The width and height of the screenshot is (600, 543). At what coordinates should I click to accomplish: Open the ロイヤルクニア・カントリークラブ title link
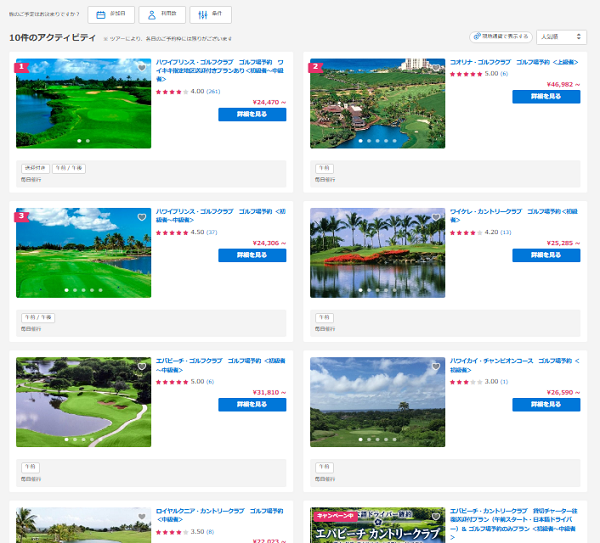point(220,515)
